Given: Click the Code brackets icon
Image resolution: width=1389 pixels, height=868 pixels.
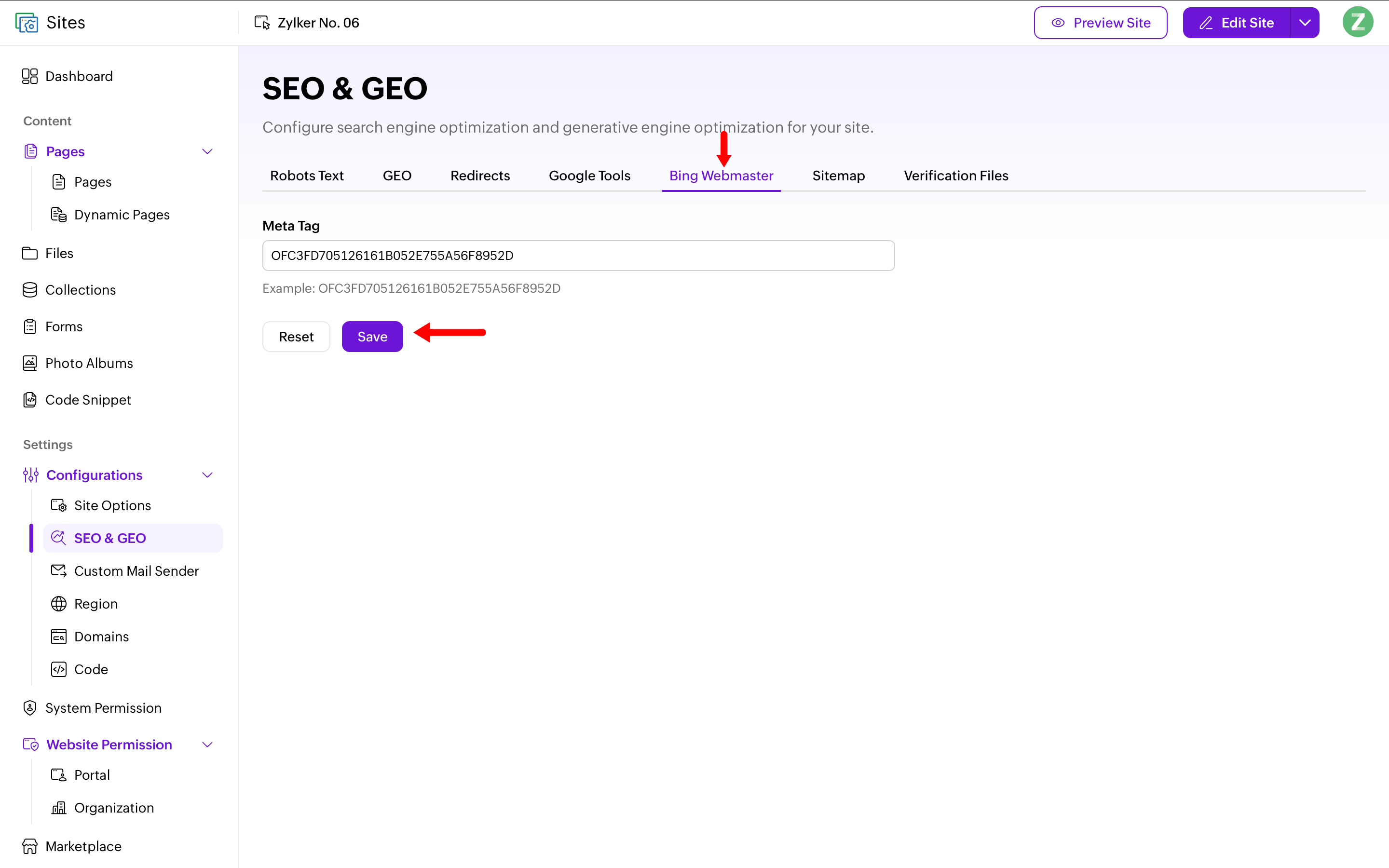Looking at the screenshot, I should [x=58, y=669].
